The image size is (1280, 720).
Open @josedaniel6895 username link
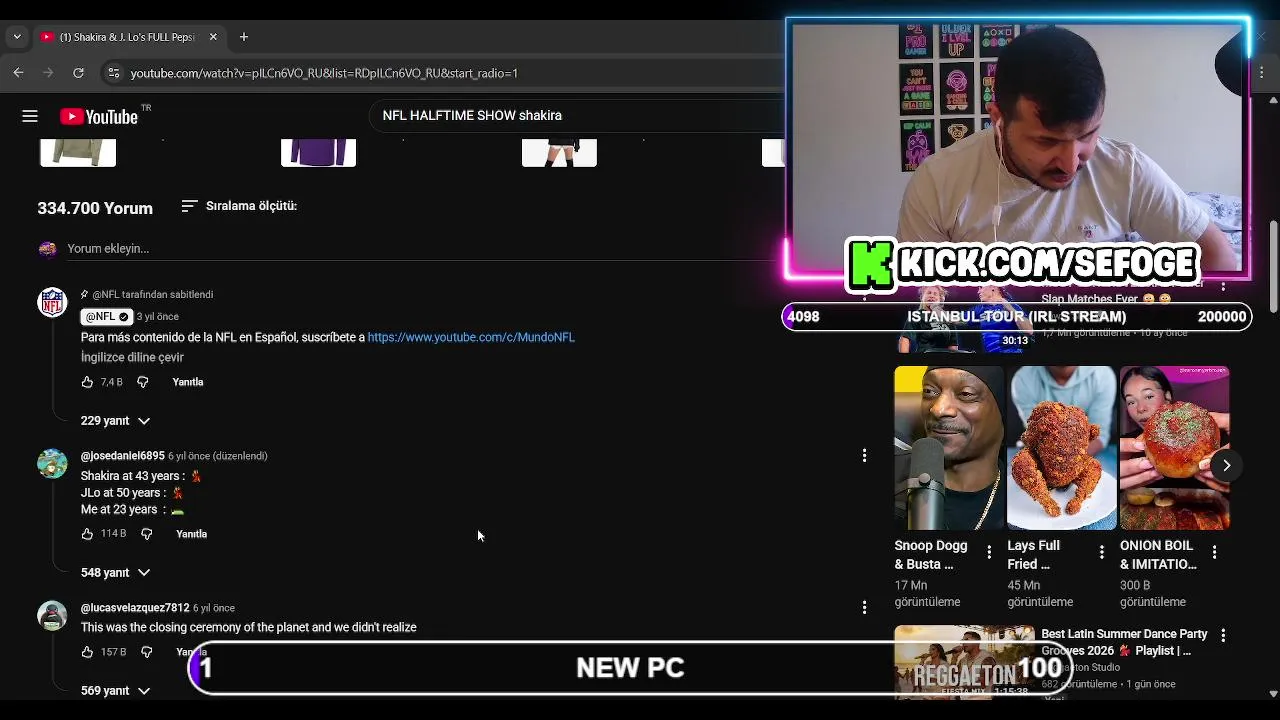123,456
